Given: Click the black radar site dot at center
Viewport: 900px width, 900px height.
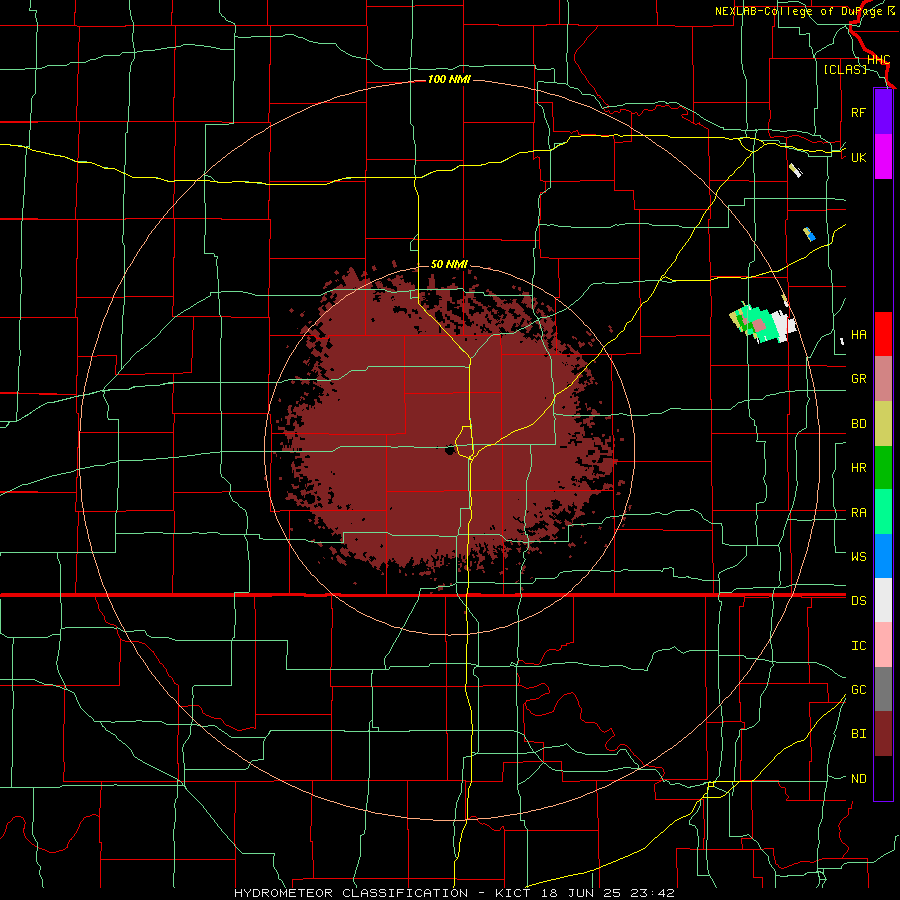Looking at the screenshot, I should coord(449,451).
